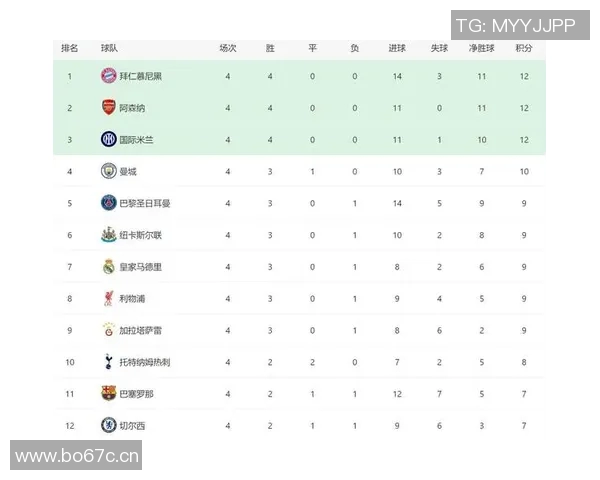Click the Tottenham Hotspur club crest
This screenshot has height=480, width=600.
(x=108, y=362)
